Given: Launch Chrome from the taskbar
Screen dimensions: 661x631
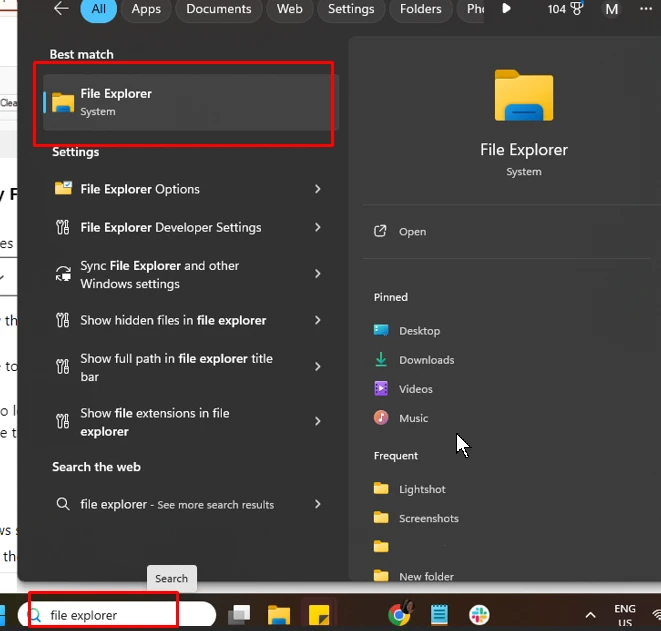Looking at the screenshot, I should (x=400, y=614).
